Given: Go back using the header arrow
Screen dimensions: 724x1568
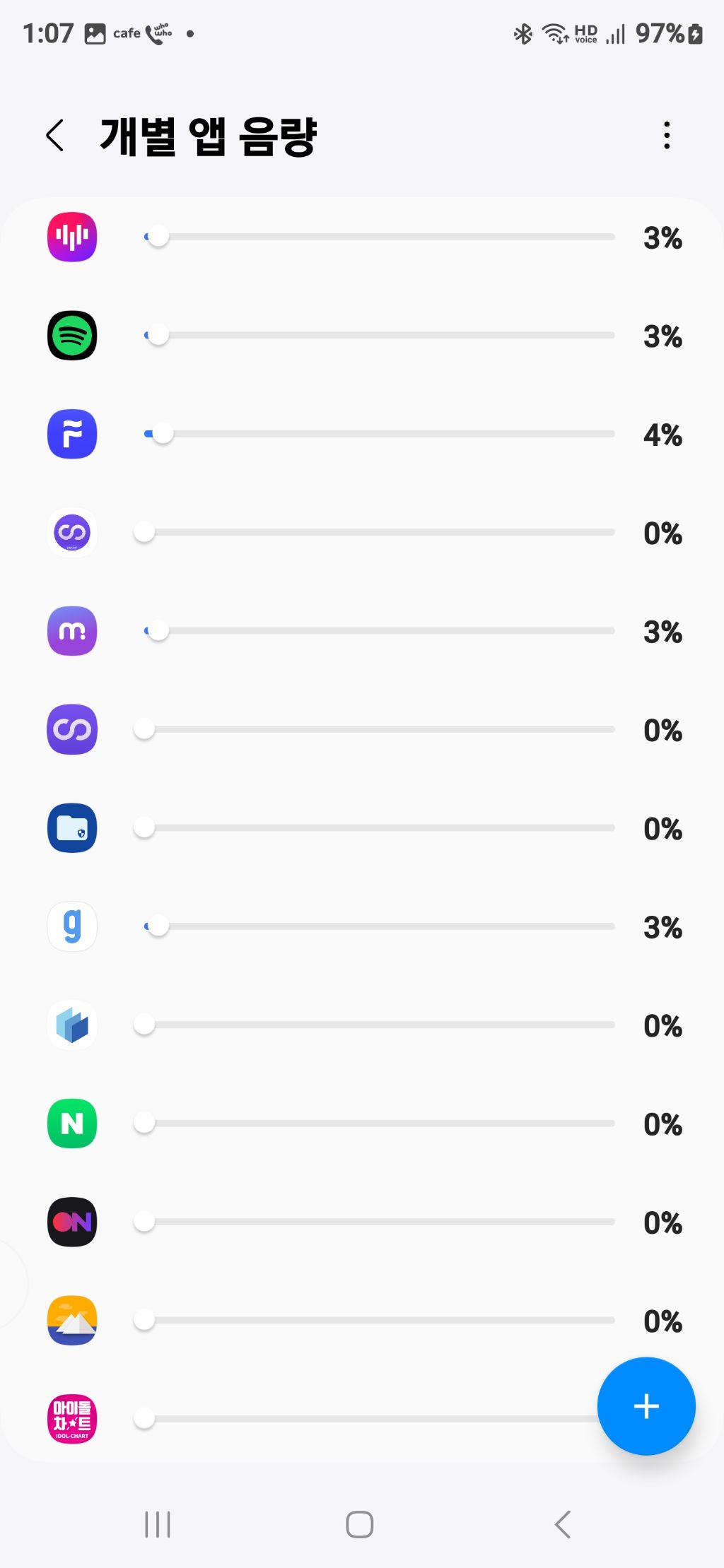Looking at the screenshot, I should pos(55,136).
